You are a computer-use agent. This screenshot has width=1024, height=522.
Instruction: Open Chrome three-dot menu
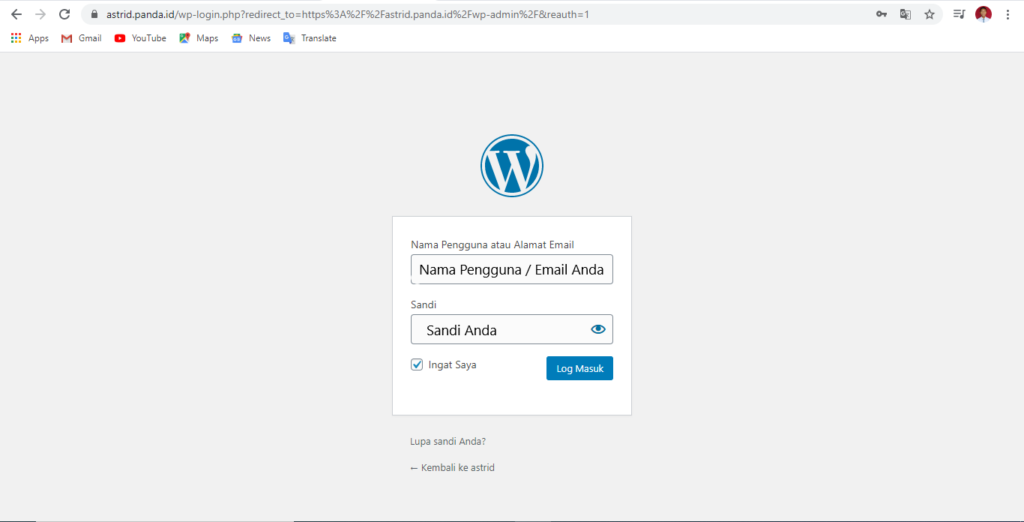coord(1008,14)
